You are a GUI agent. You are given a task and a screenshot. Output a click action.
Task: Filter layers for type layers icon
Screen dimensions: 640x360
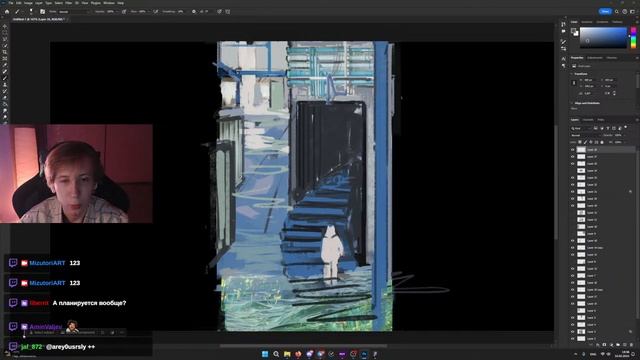point(608,128)
